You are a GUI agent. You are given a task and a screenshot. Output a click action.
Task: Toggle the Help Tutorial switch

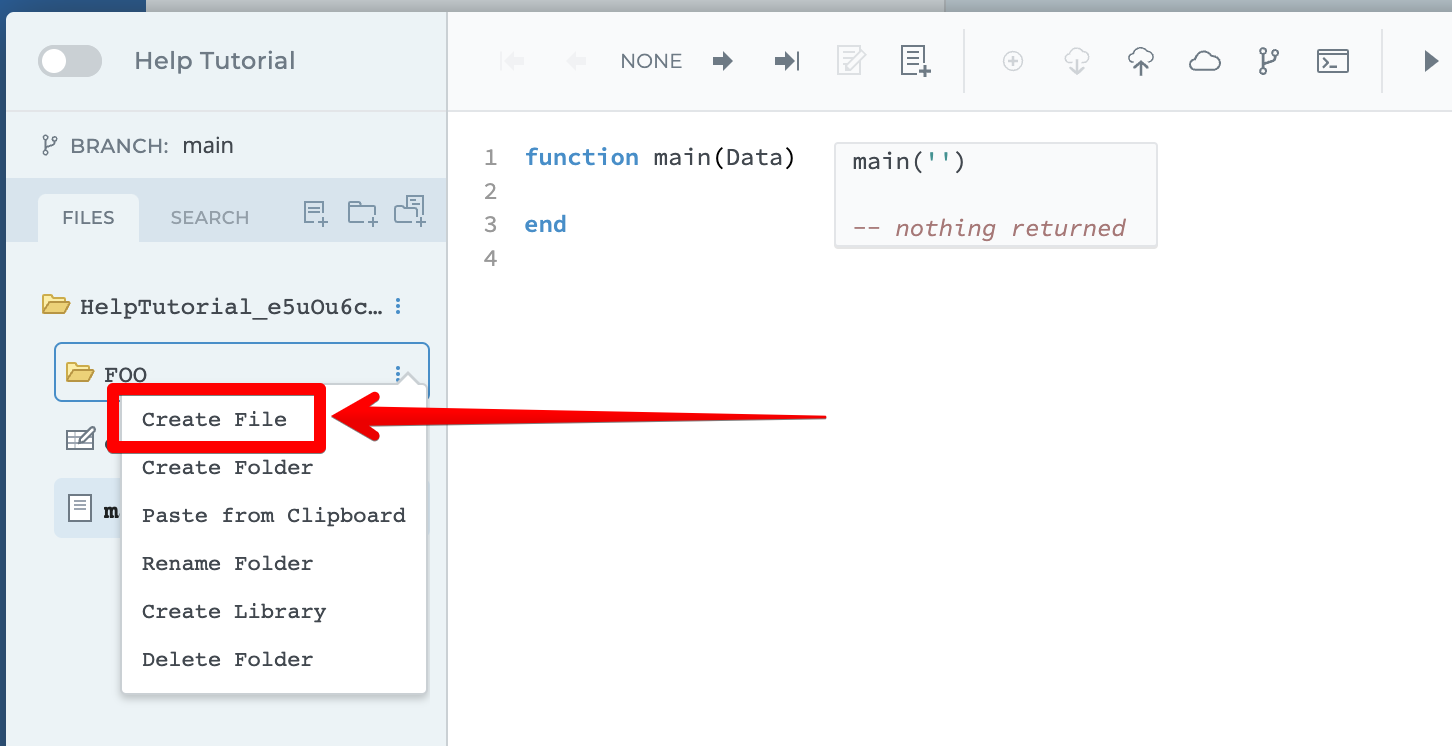coord(70,61)
